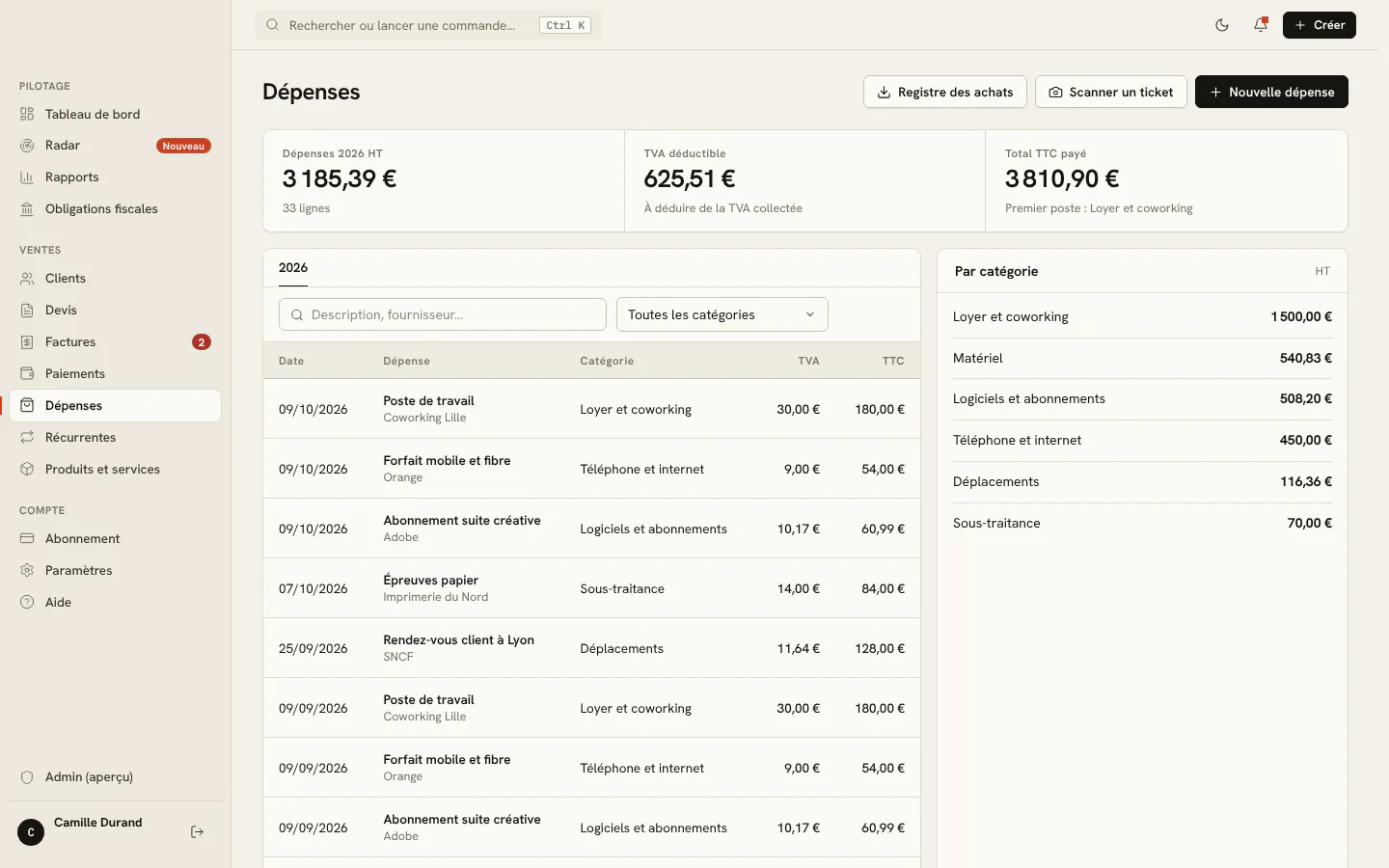Click the Produits et services box icon
The width and height of the screenshot is (1389, 868).
click(x=27, y=470)
